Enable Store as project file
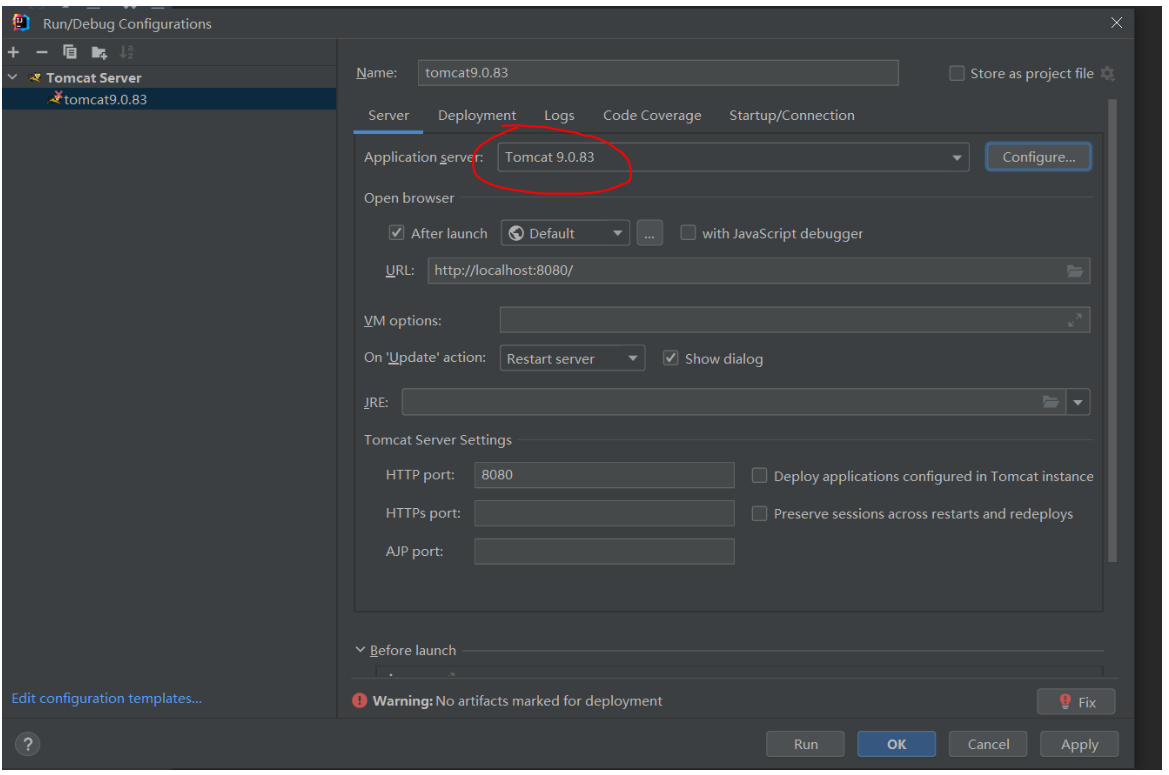Screen dimensions: 1169x775 pyautogui.click(x=957, y=73)
